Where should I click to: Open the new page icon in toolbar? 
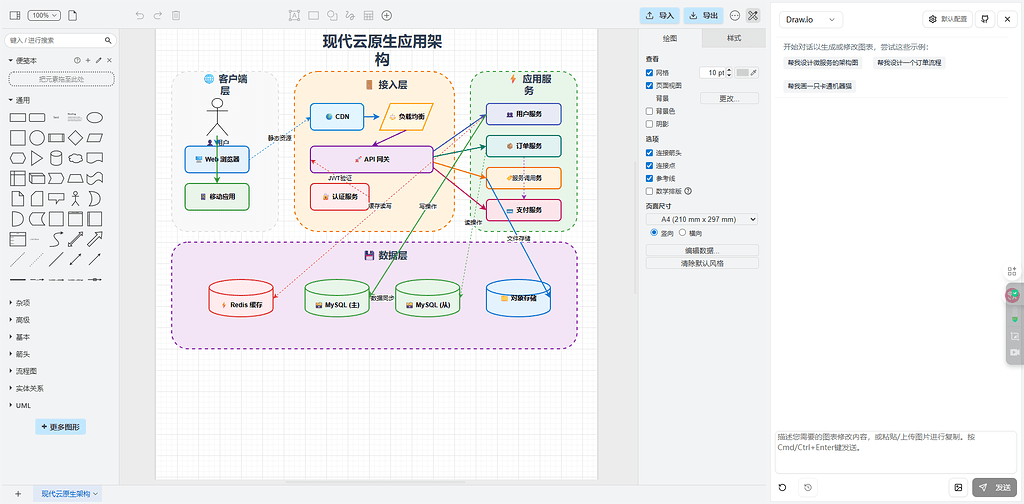[72, 15]
